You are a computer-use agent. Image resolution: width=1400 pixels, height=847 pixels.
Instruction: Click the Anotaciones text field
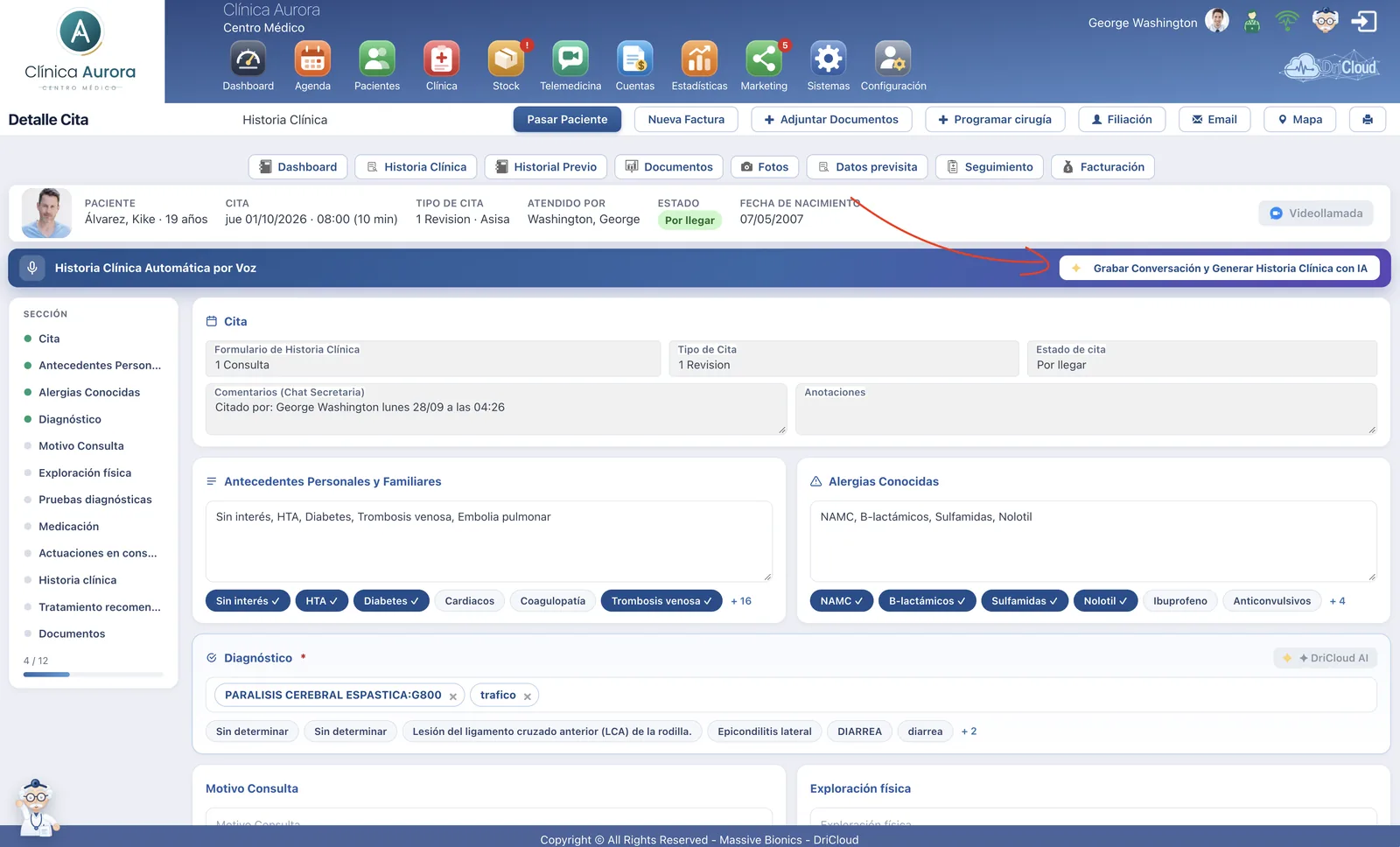coord(1086,409)
